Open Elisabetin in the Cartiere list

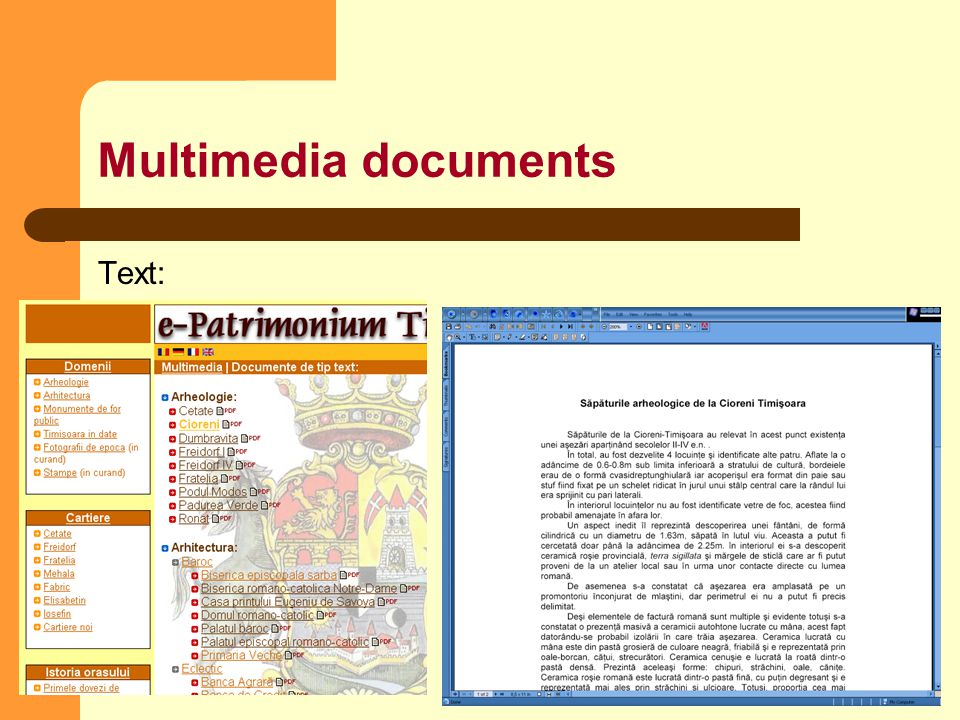64,601
